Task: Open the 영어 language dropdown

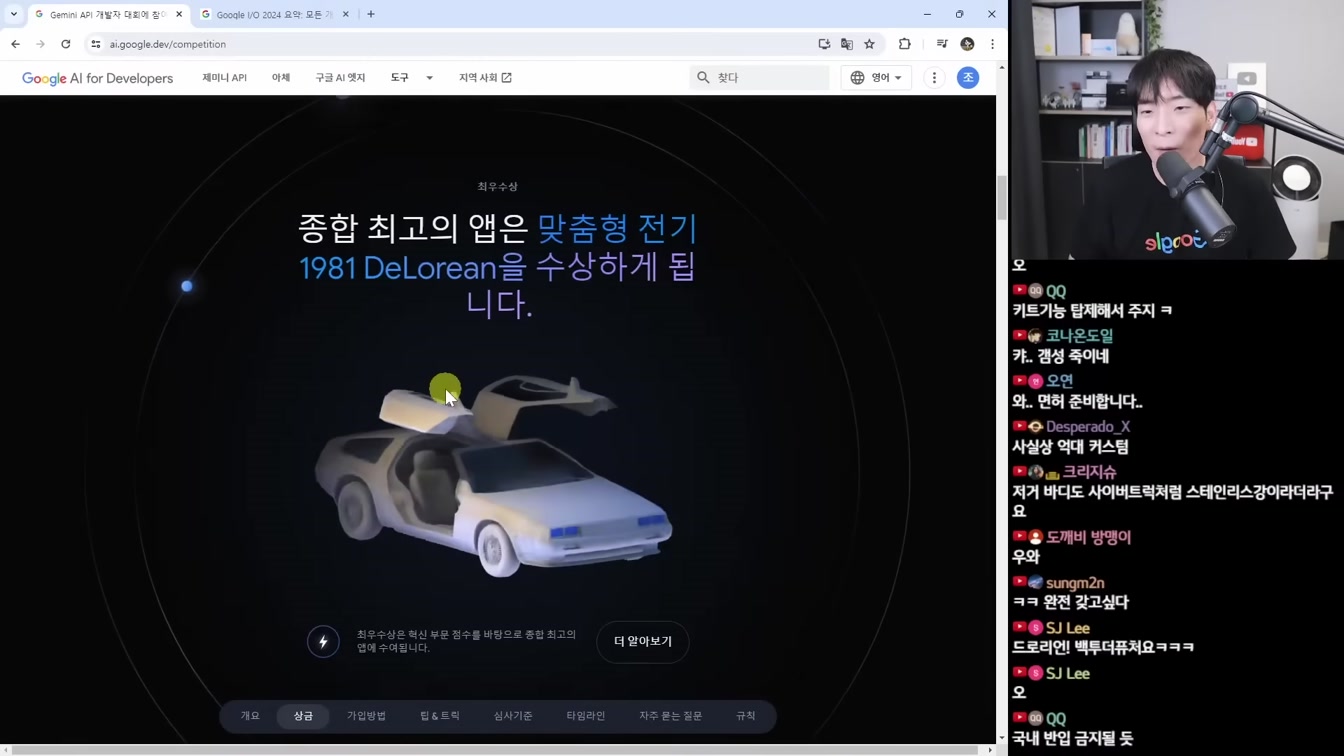Action: click(x=876, y=77)
